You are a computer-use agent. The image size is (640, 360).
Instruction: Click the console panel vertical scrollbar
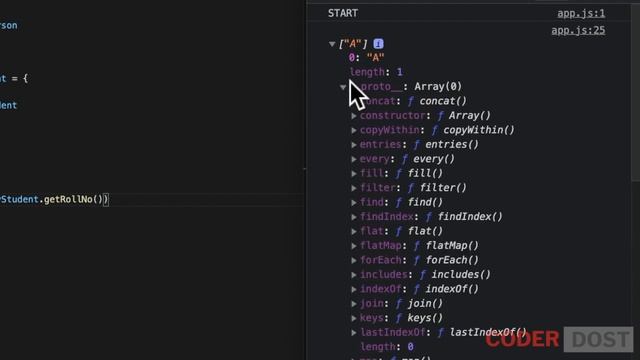coord(636,92)
